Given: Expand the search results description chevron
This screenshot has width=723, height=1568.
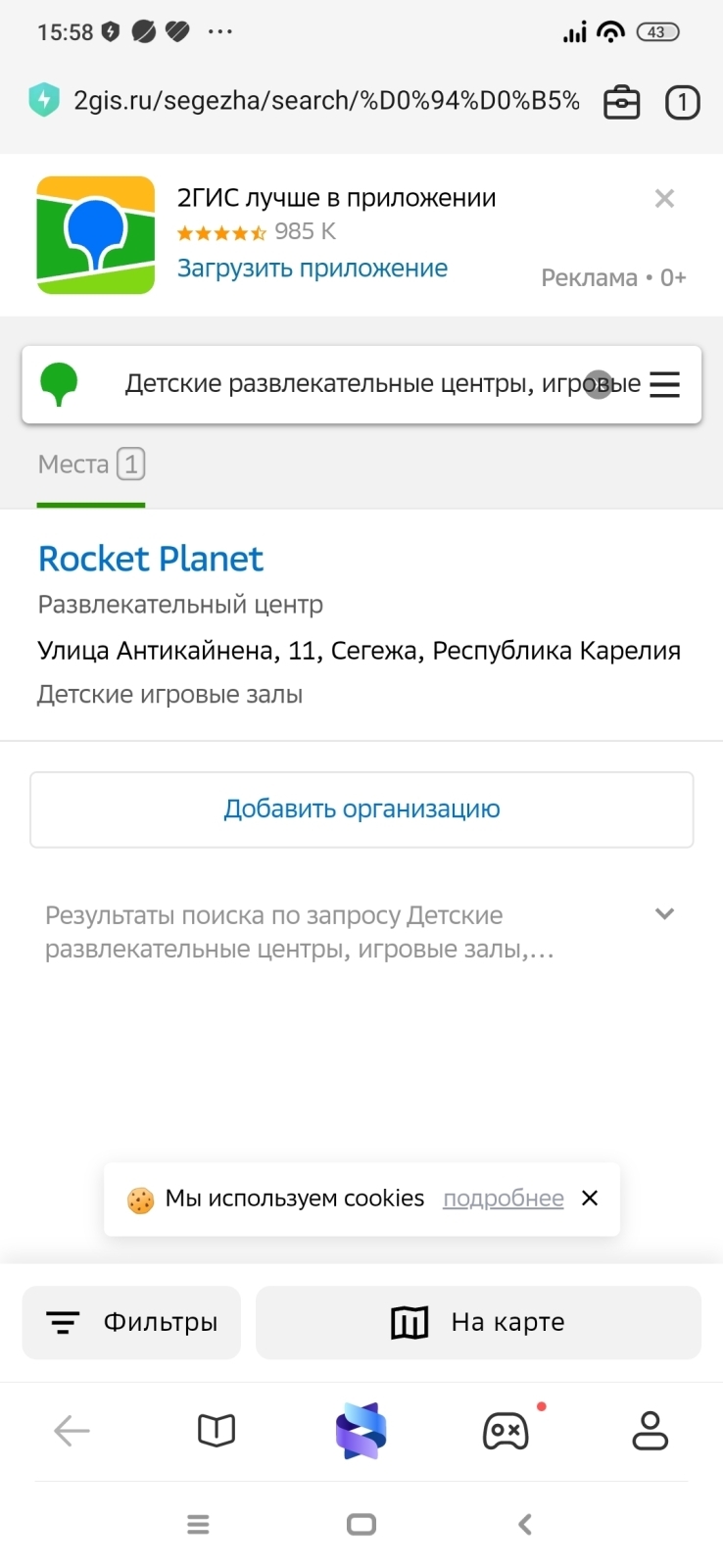Looking at the screenshot, I should (664, 914).
